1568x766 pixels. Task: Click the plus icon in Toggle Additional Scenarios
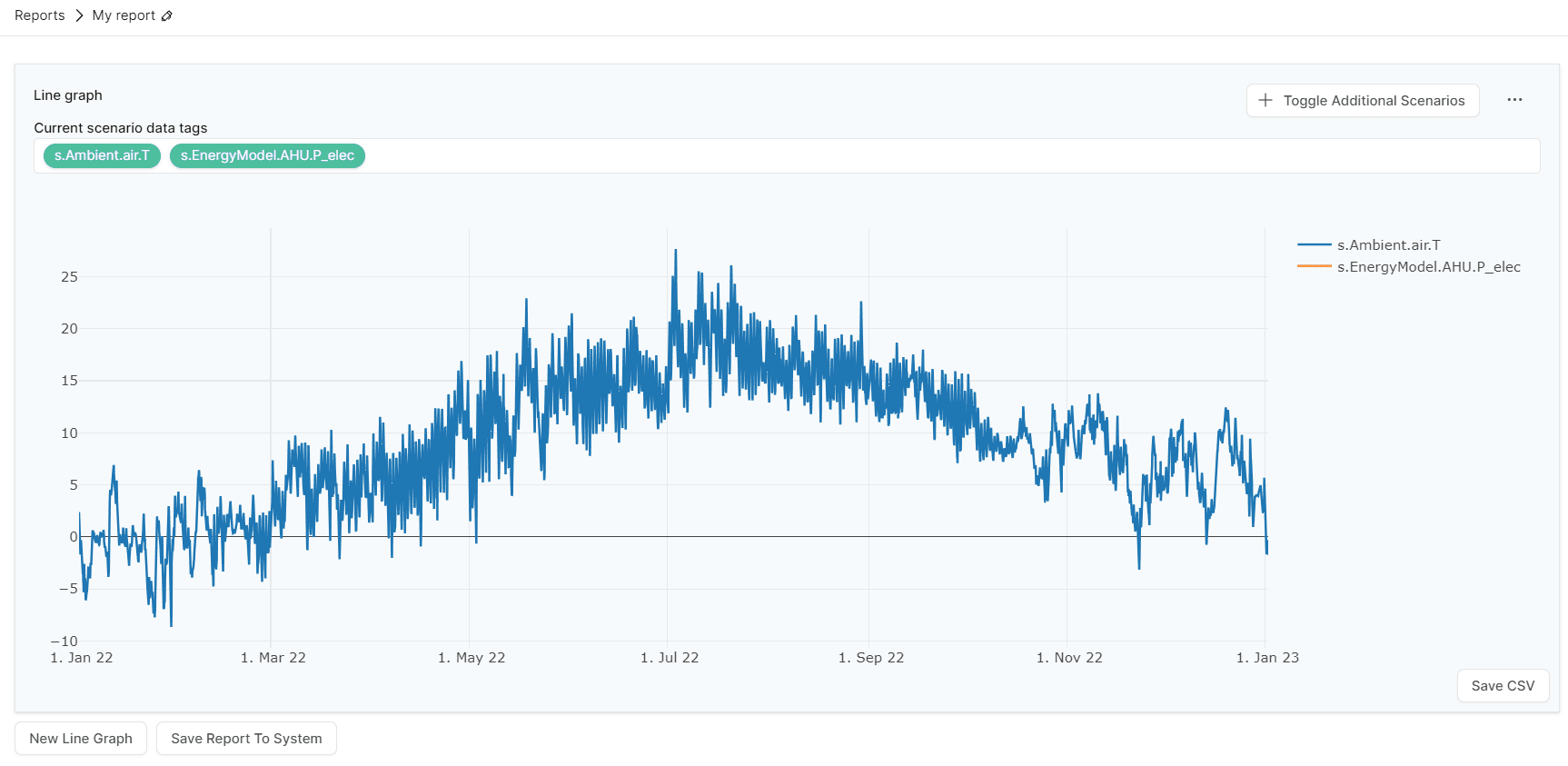(1265, 100)
